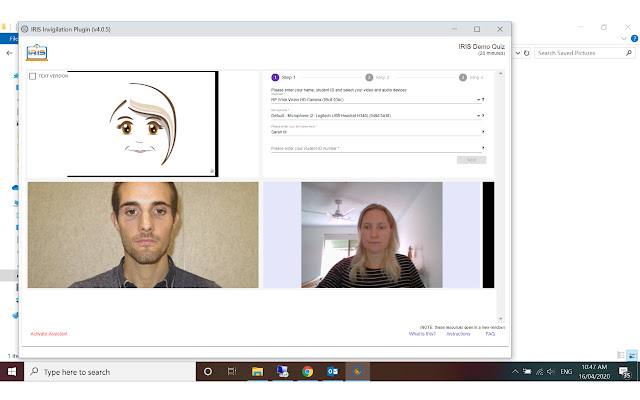Click the help icon beside the microphone dropdown
This screenshot has width=640, height=400.
pos(483,116)
